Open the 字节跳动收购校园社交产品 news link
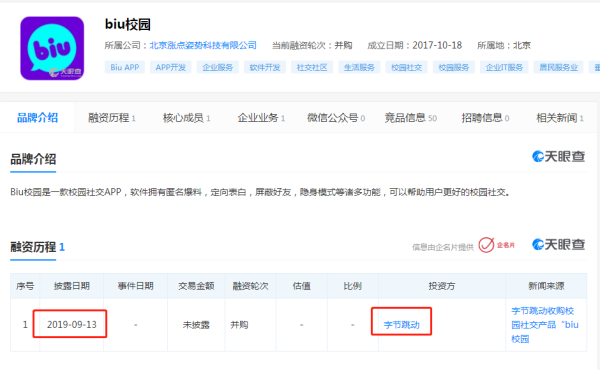This screenshot has height=370, width=600. pos(545,325)
